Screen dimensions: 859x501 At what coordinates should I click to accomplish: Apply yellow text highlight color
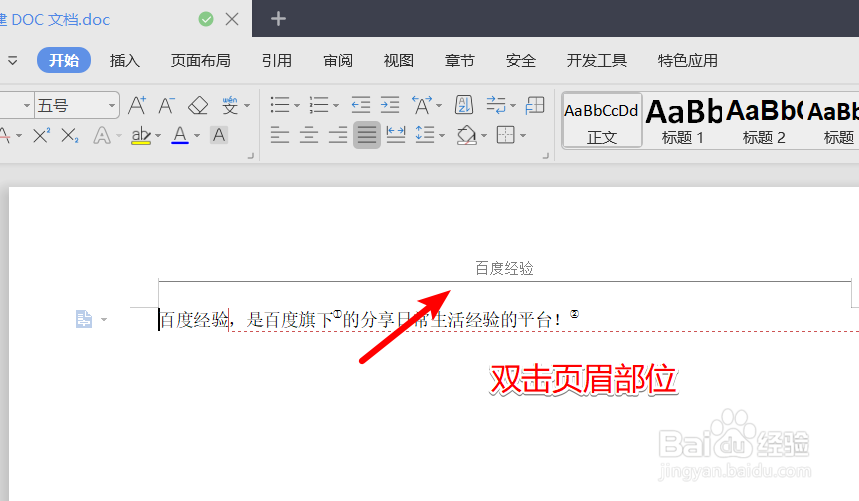click(x=141, y=135)
